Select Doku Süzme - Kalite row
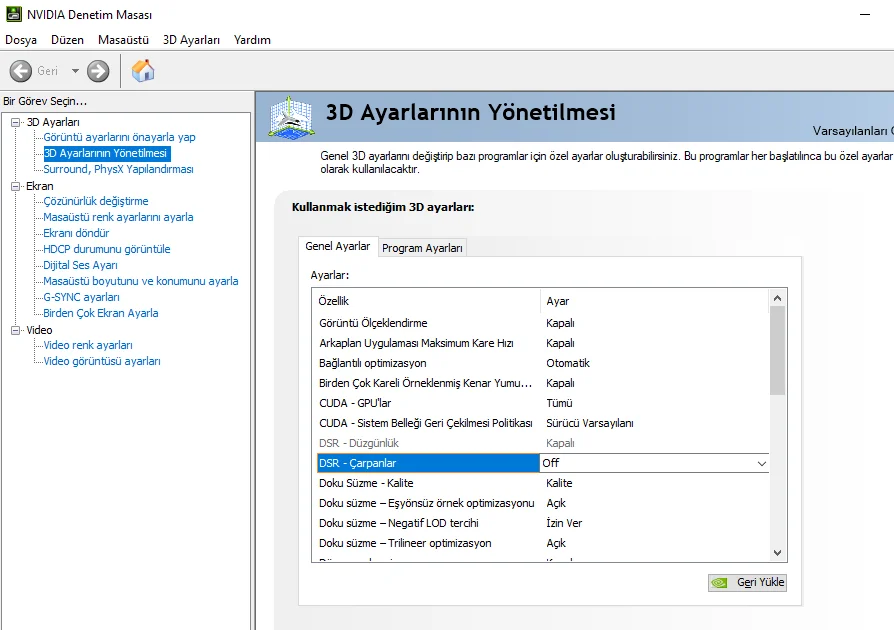 [541, 483]
